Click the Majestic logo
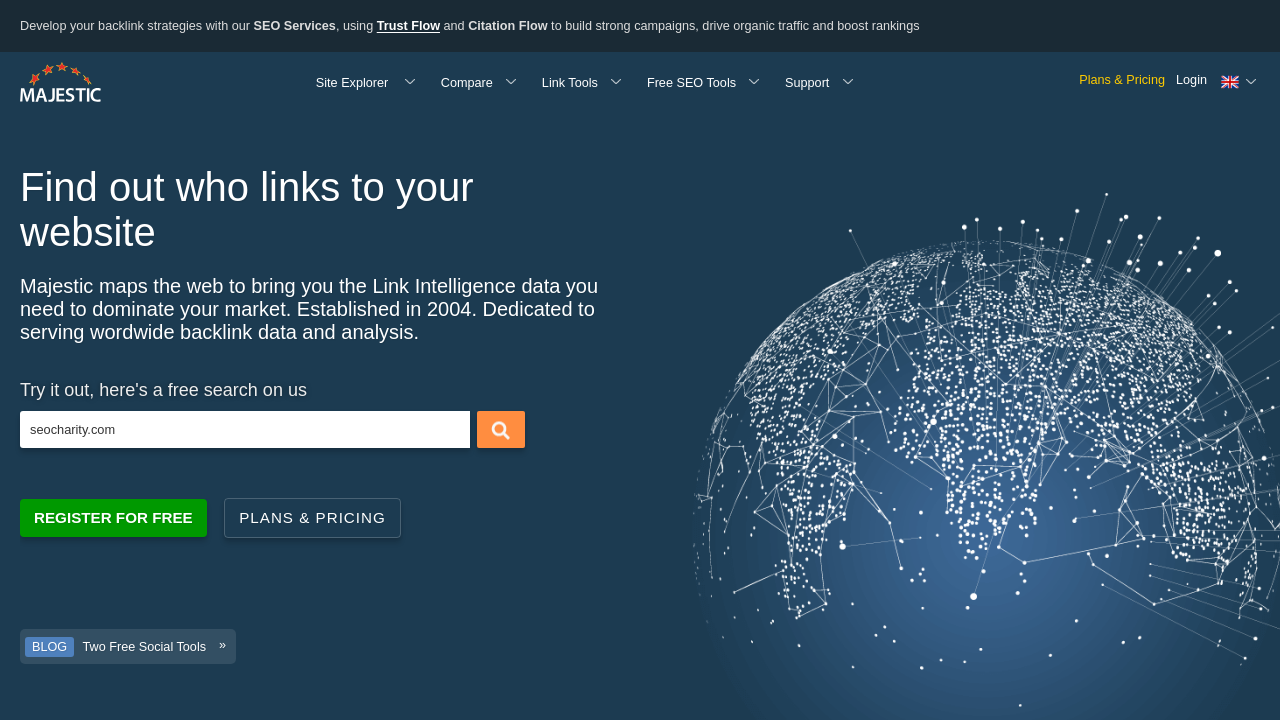The image size is (1280, 720). [x=60, y=83]
